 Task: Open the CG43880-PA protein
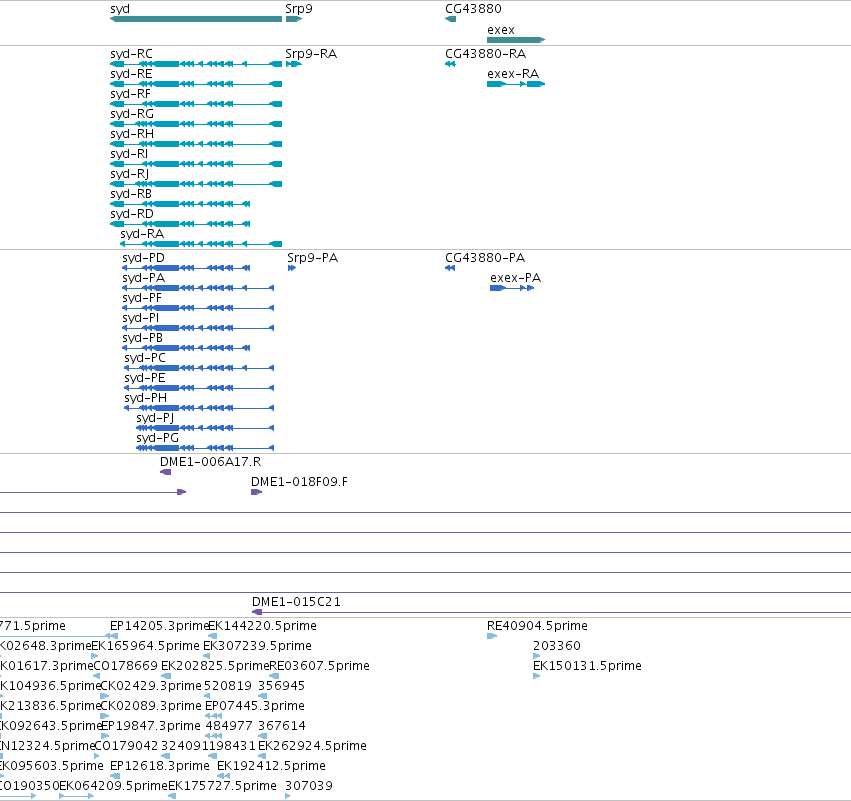[x=450, y=268]
